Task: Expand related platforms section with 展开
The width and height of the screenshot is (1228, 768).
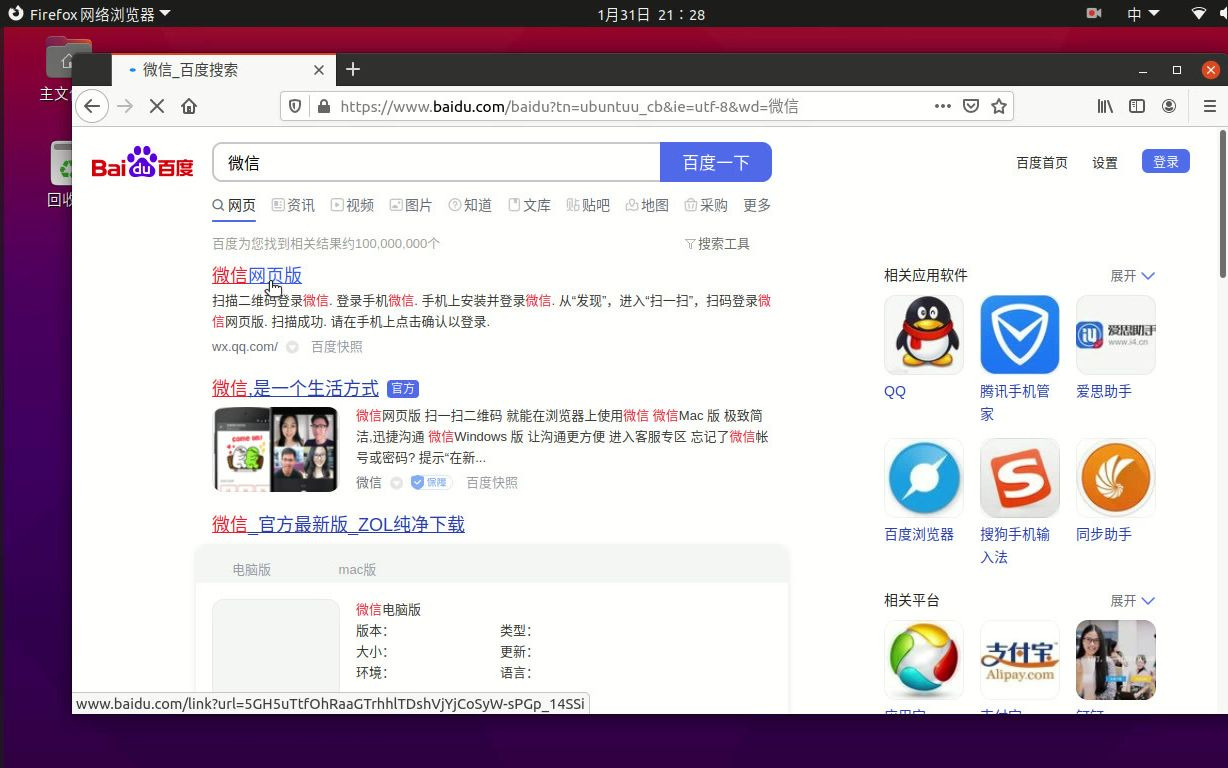Action: 1132,601
